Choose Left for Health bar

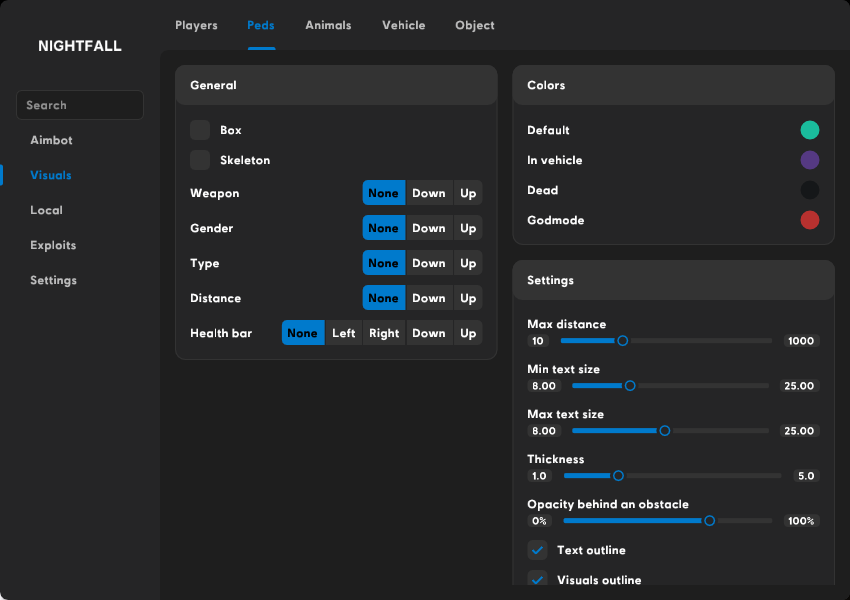click(x=344, y=333)
